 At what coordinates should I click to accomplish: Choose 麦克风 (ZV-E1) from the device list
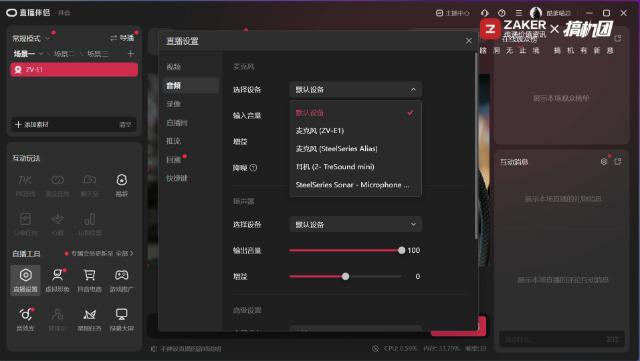coord(355,131)
